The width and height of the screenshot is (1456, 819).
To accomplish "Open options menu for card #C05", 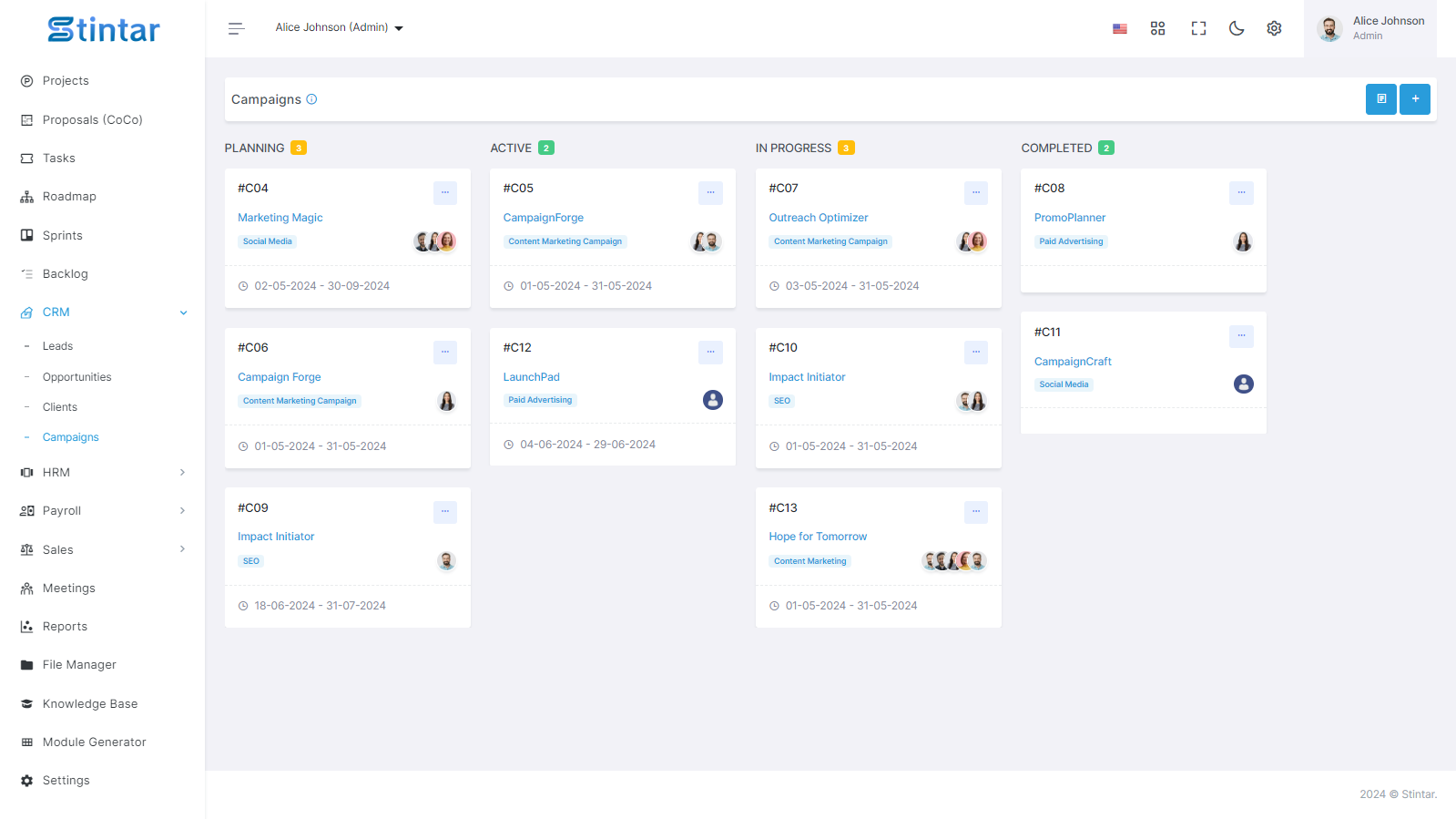I will click(710, 192).
